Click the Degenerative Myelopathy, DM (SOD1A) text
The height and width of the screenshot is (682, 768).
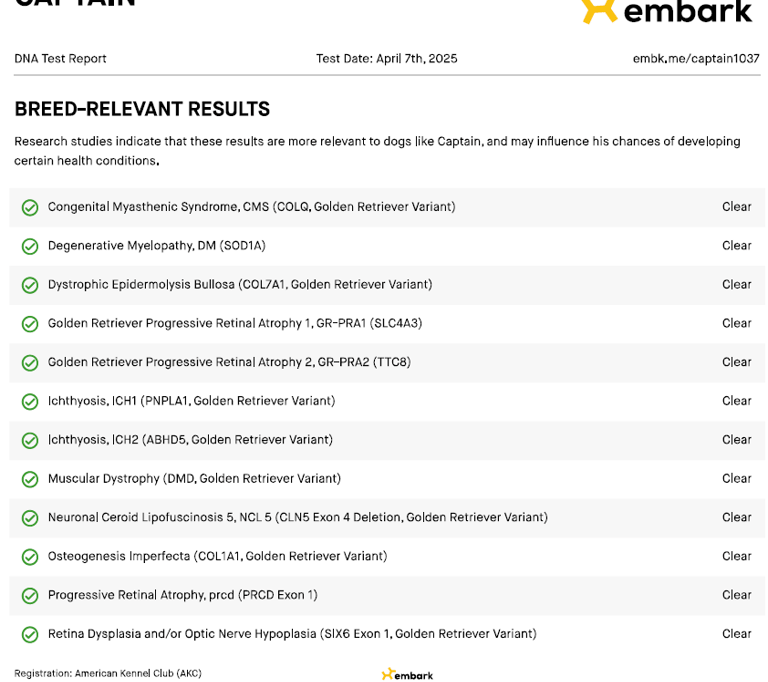pyautogui.click(x=156, y=246)
